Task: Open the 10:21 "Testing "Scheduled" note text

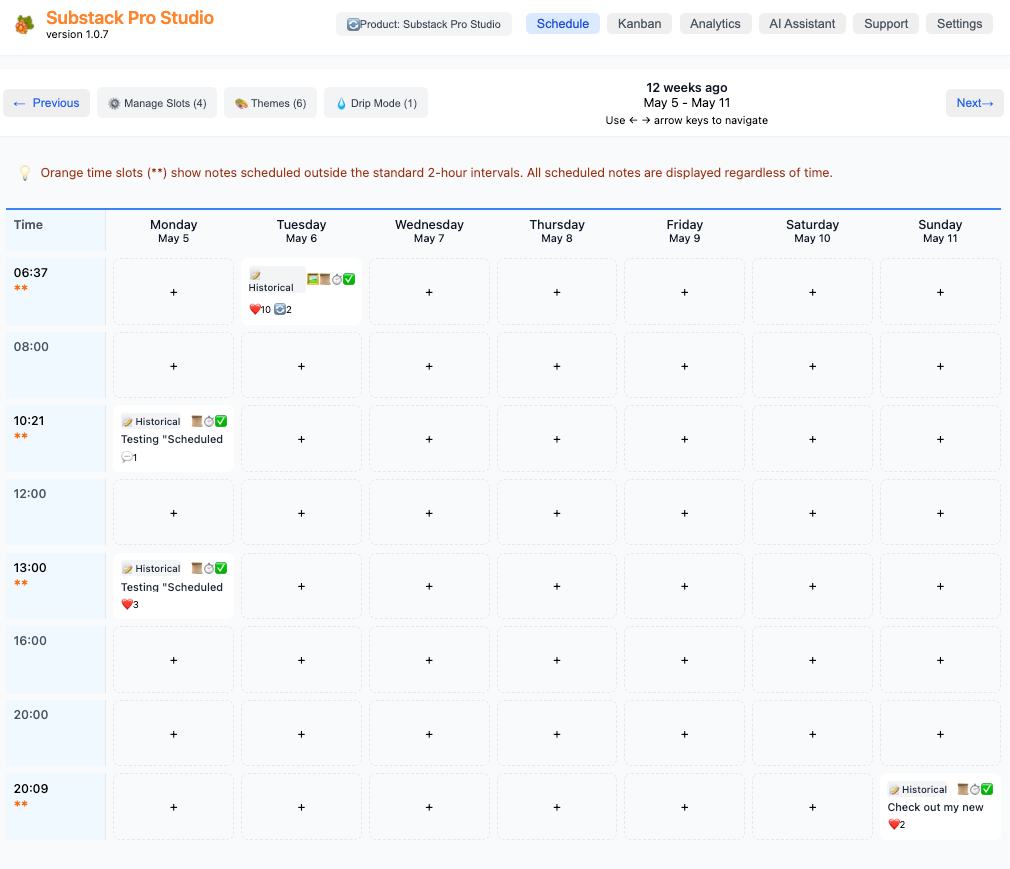Action: tap(172, 439)
